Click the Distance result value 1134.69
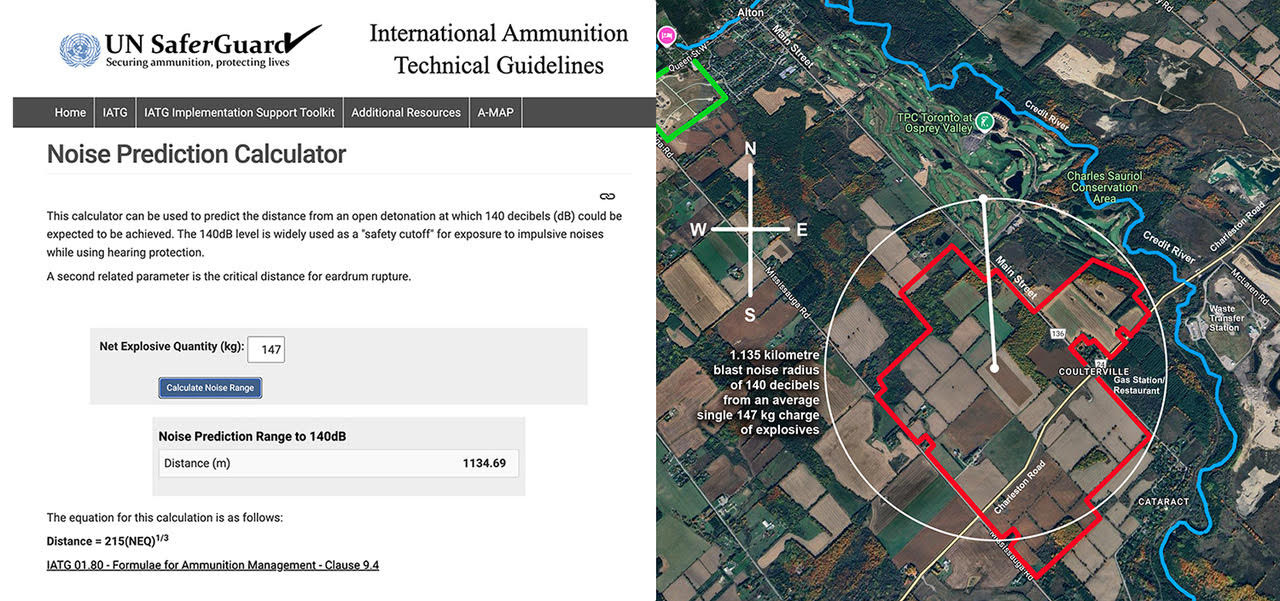This screenshot has width=1280, height=601. click(x=483, y=463)
